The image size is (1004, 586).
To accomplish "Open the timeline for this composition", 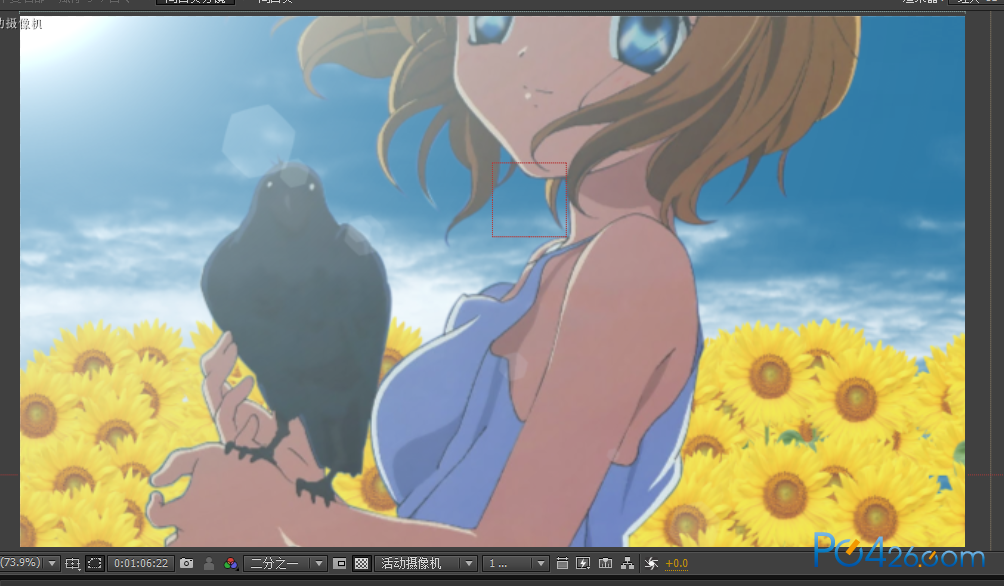I will pos(605,564).
